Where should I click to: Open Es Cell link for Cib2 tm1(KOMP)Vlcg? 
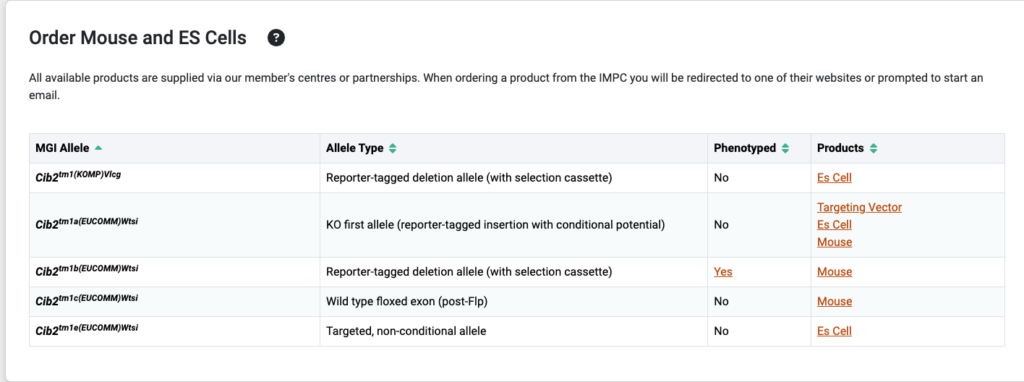[834, 178]
